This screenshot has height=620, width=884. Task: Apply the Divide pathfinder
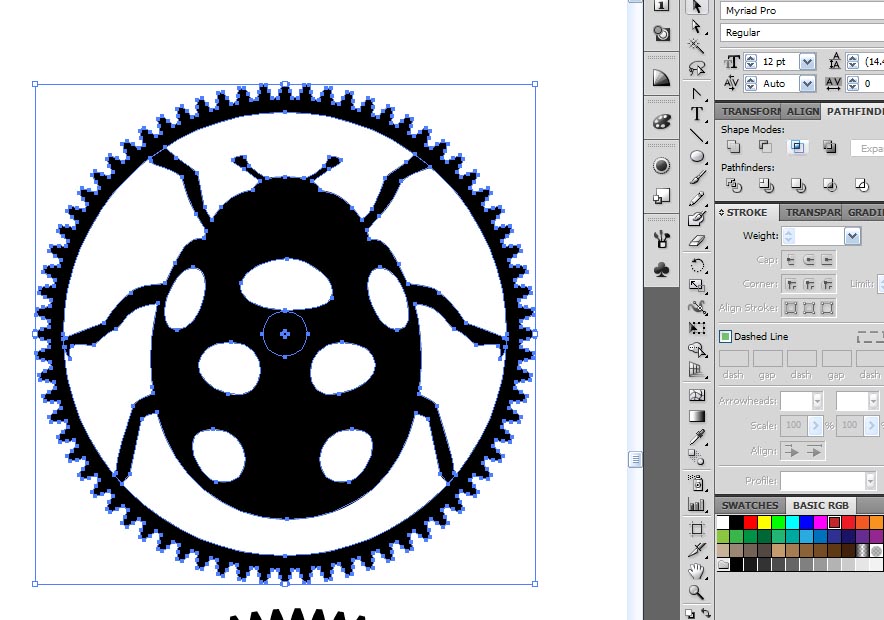point(733,185)
